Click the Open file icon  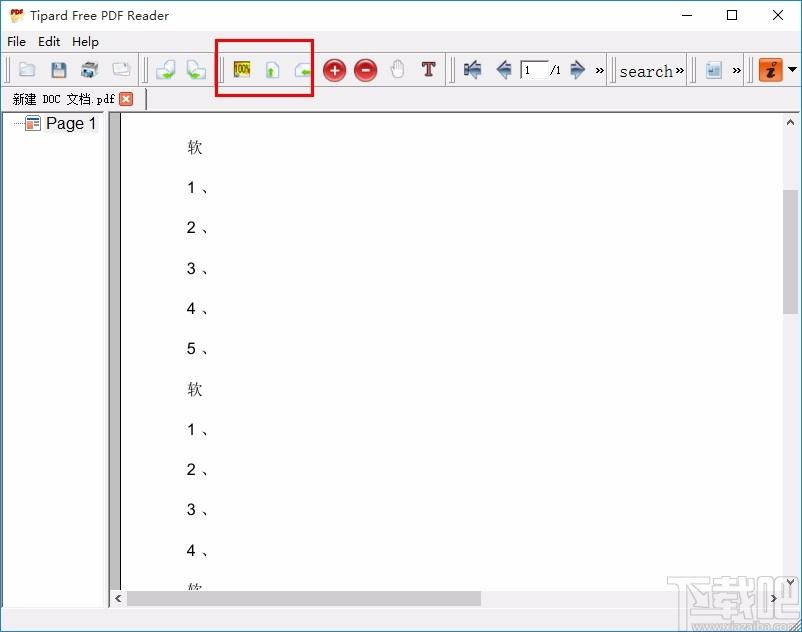point(27,70)
